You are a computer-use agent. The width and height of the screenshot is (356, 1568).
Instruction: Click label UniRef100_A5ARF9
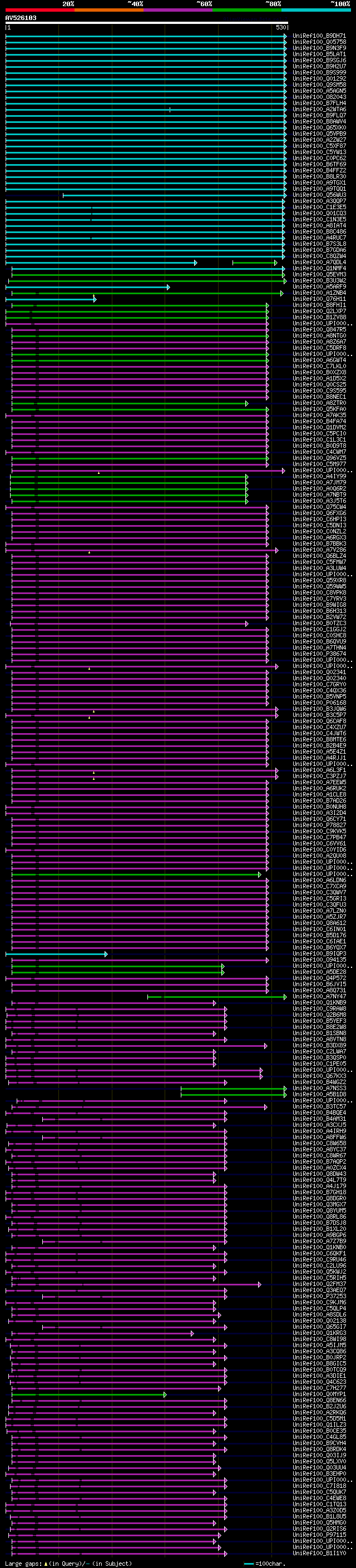coord(319,286)
